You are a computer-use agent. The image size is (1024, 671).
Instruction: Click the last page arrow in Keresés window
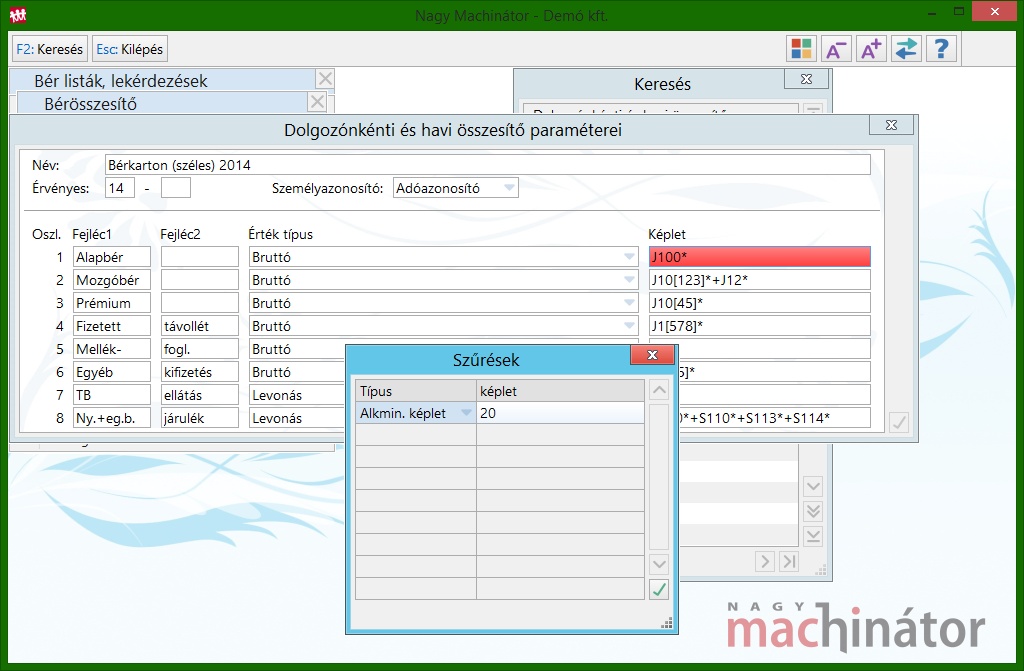pos(789,561)
